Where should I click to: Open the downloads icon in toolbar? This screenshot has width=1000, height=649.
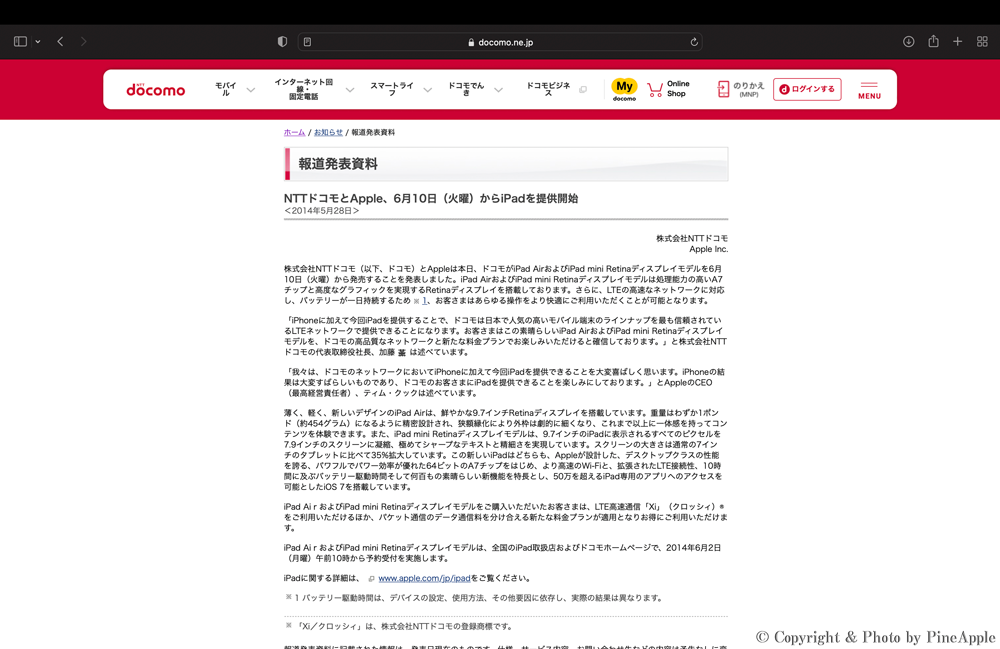tap(908, 42)
